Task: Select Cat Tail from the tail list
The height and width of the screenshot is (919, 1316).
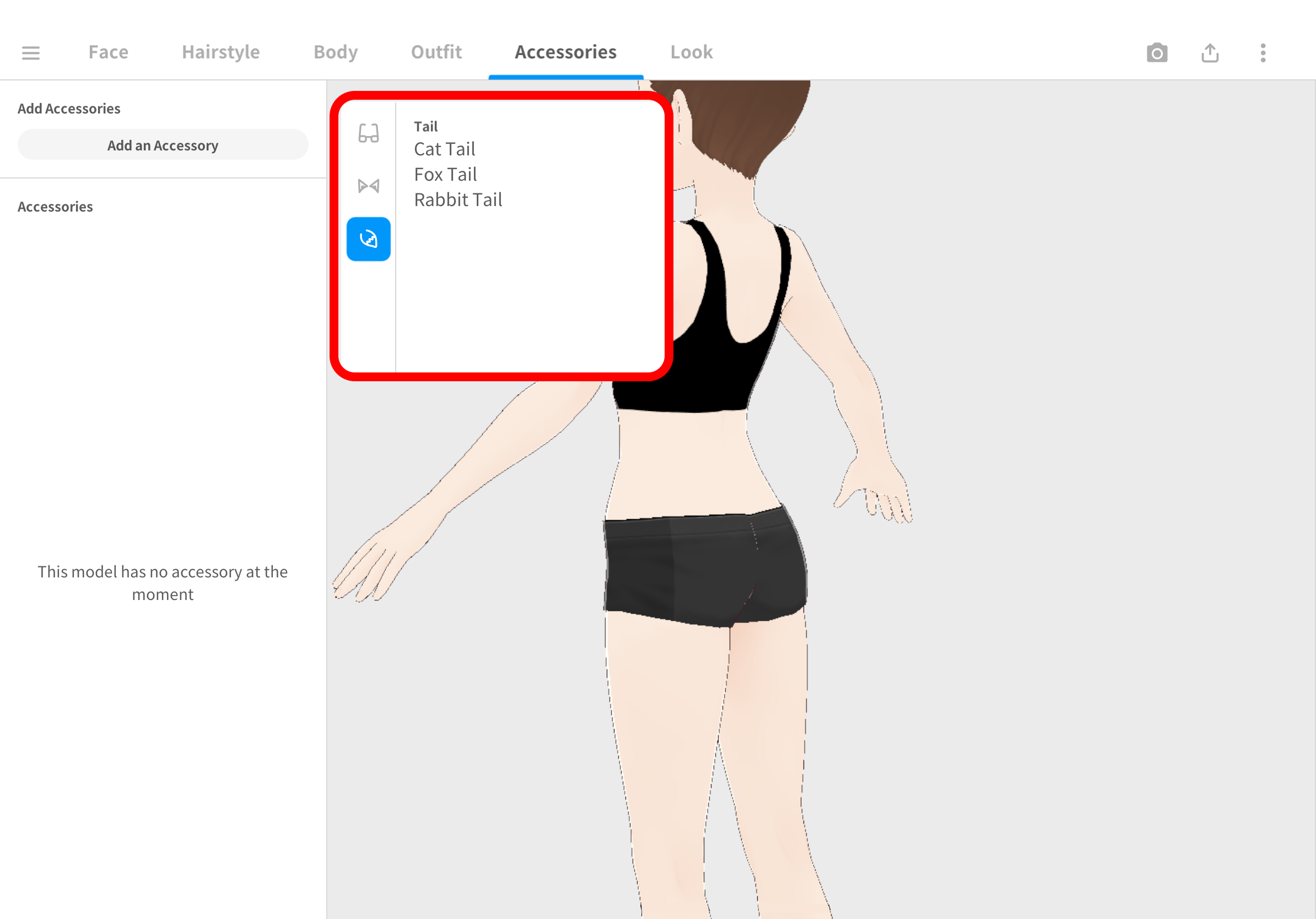Action: tap(444, 149)
